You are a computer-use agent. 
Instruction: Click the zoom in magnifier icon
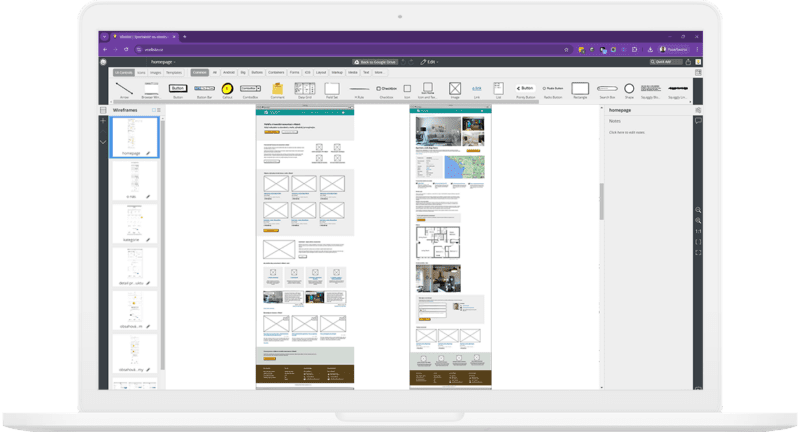[699, 210]
